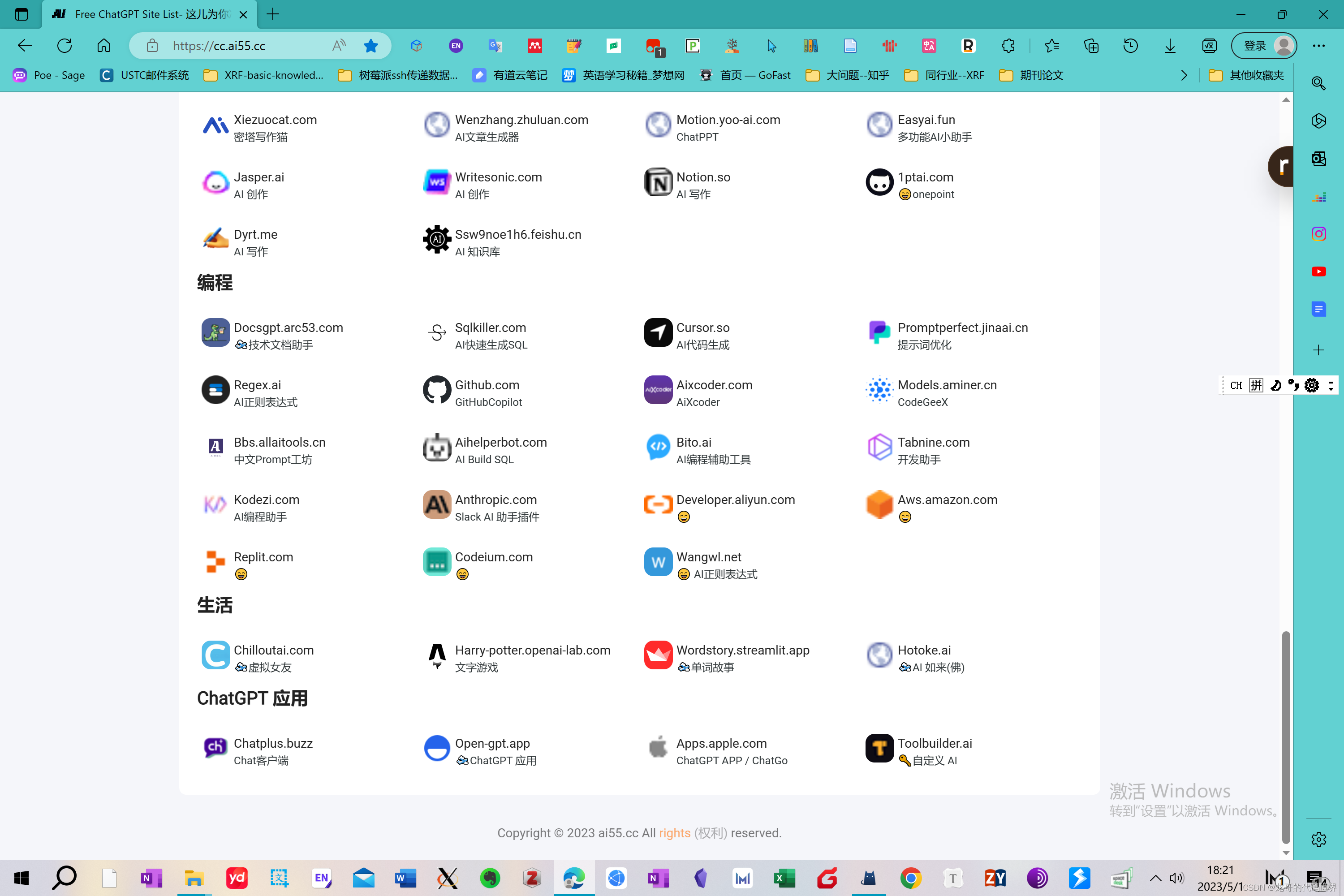Screen dimensions: 1344x896
Task: Open the Mendeley extension in the toolbar
Action: tap(535, 46)
